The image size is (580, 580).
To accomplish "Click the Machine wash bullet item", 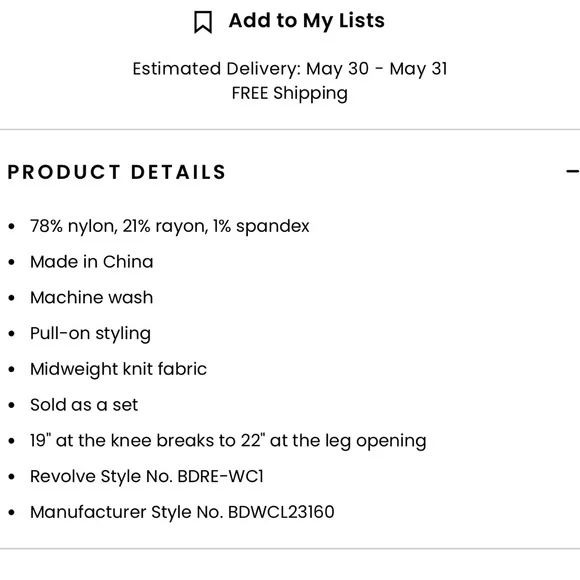I will point(92,297).
